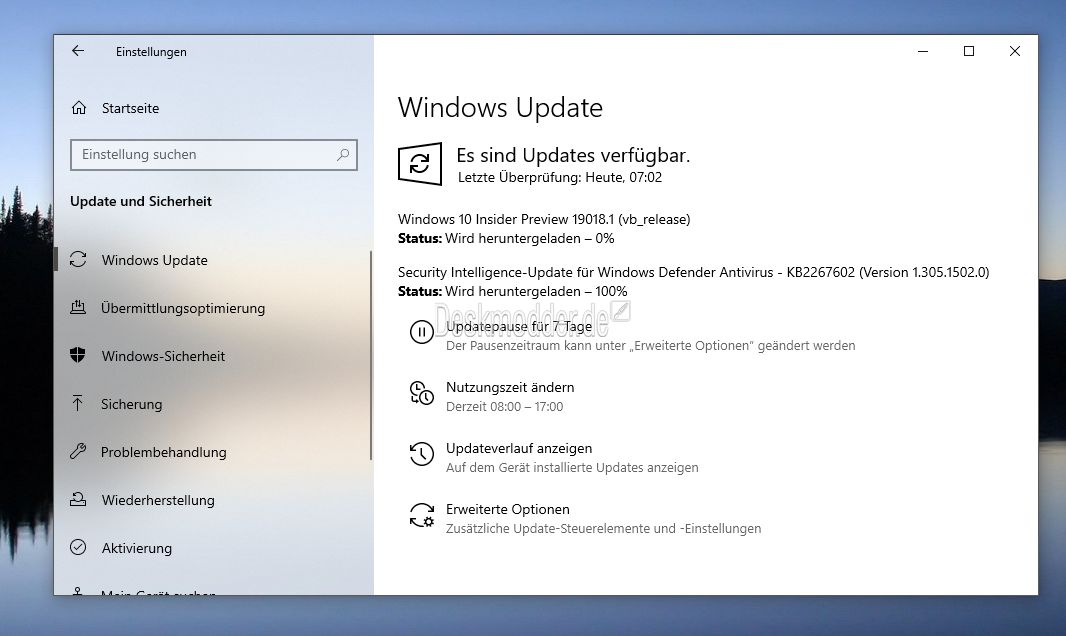Close the Einstellungen window
This screenshot has height=636, width=1066.
(1015, 51)
